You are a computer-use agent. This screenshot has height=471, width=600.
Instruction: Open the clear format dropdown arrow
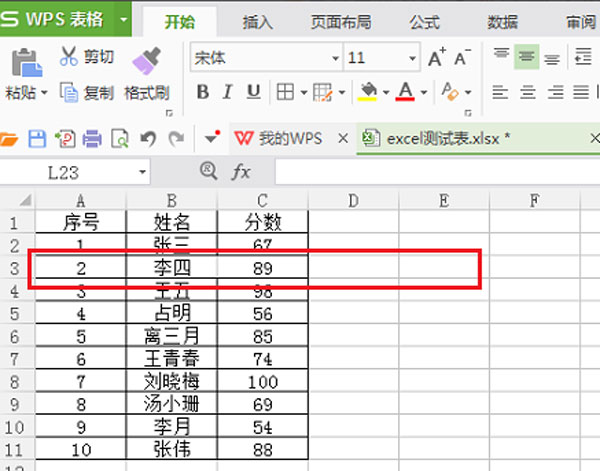coord(468,92)
